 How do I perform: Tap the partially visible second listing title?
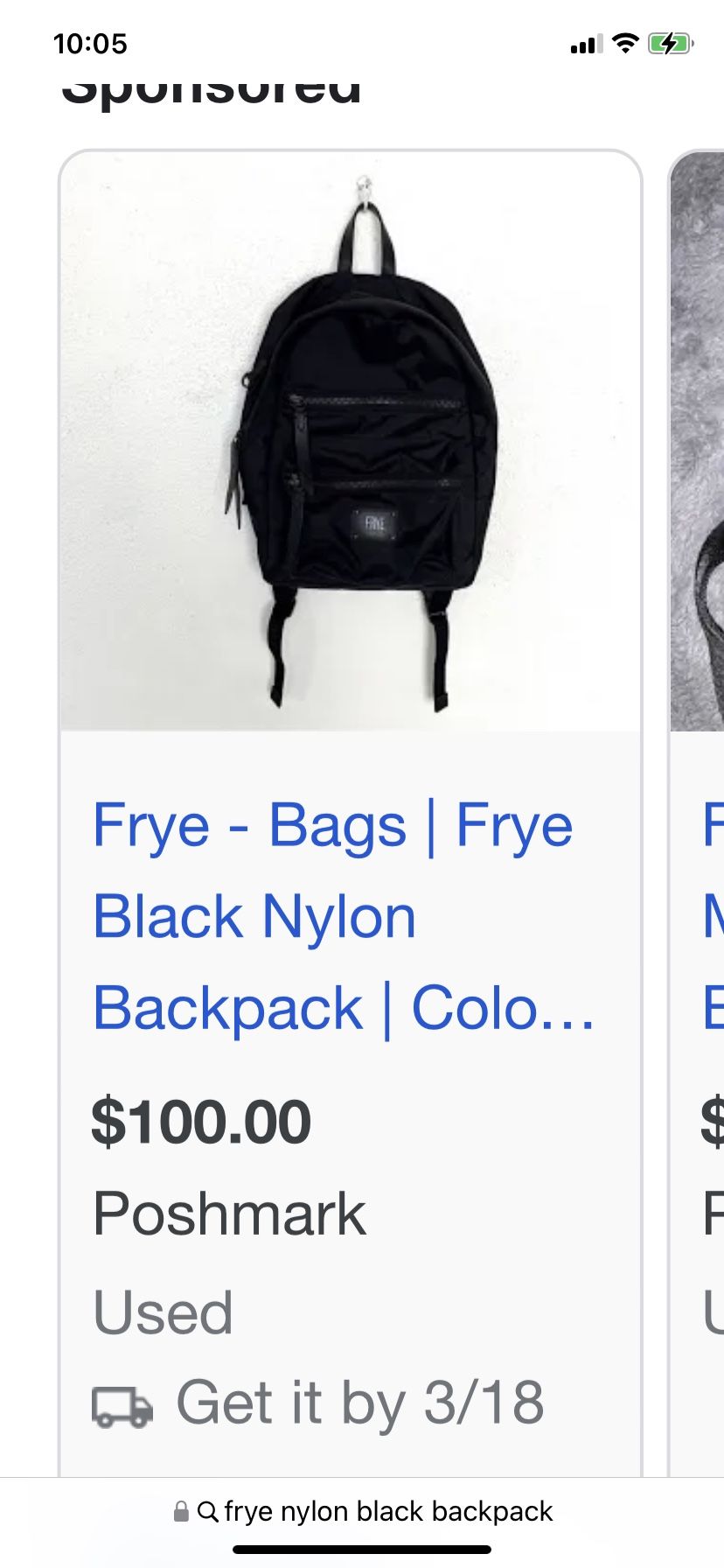pyautogui.click(x=714, y=916)
